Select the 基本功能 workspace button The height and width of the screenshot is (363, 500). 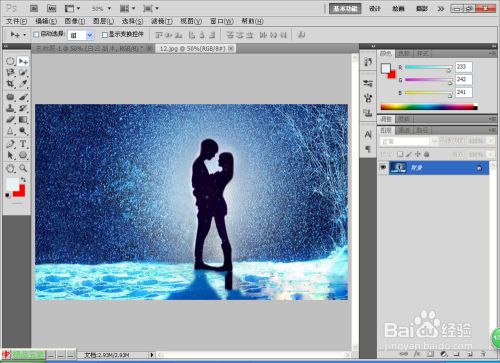coord(345,9)
